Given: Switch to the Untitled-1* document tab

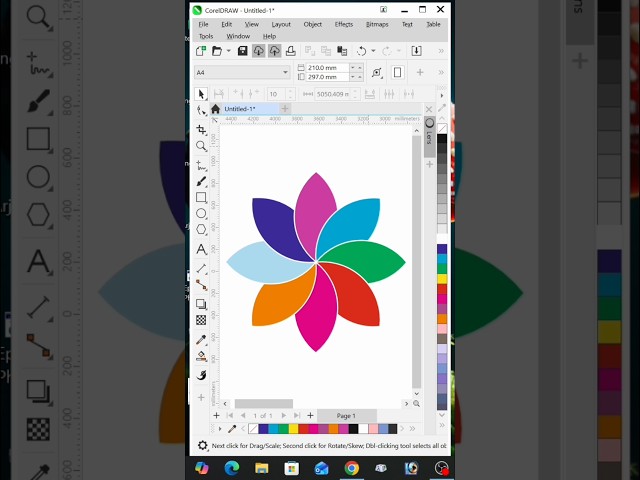Looking at the screenshot, I should click(240, 109).
